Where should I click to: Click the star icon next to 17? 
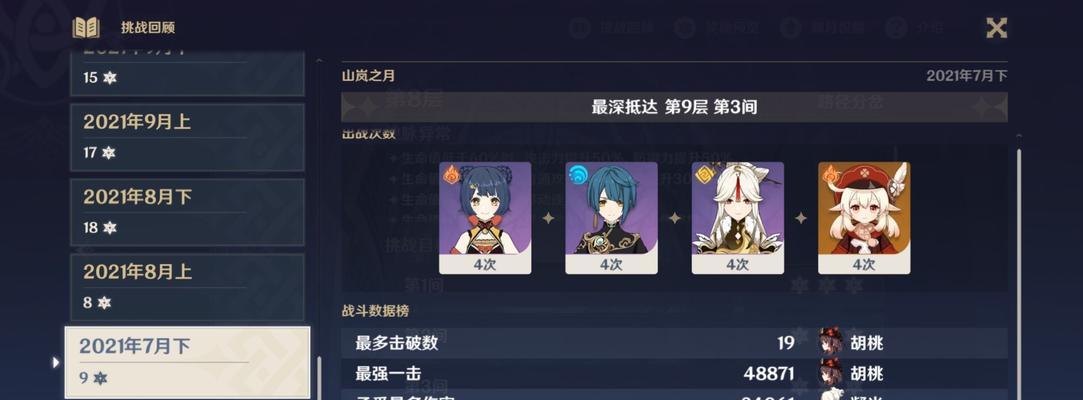(x=108, y=153)
